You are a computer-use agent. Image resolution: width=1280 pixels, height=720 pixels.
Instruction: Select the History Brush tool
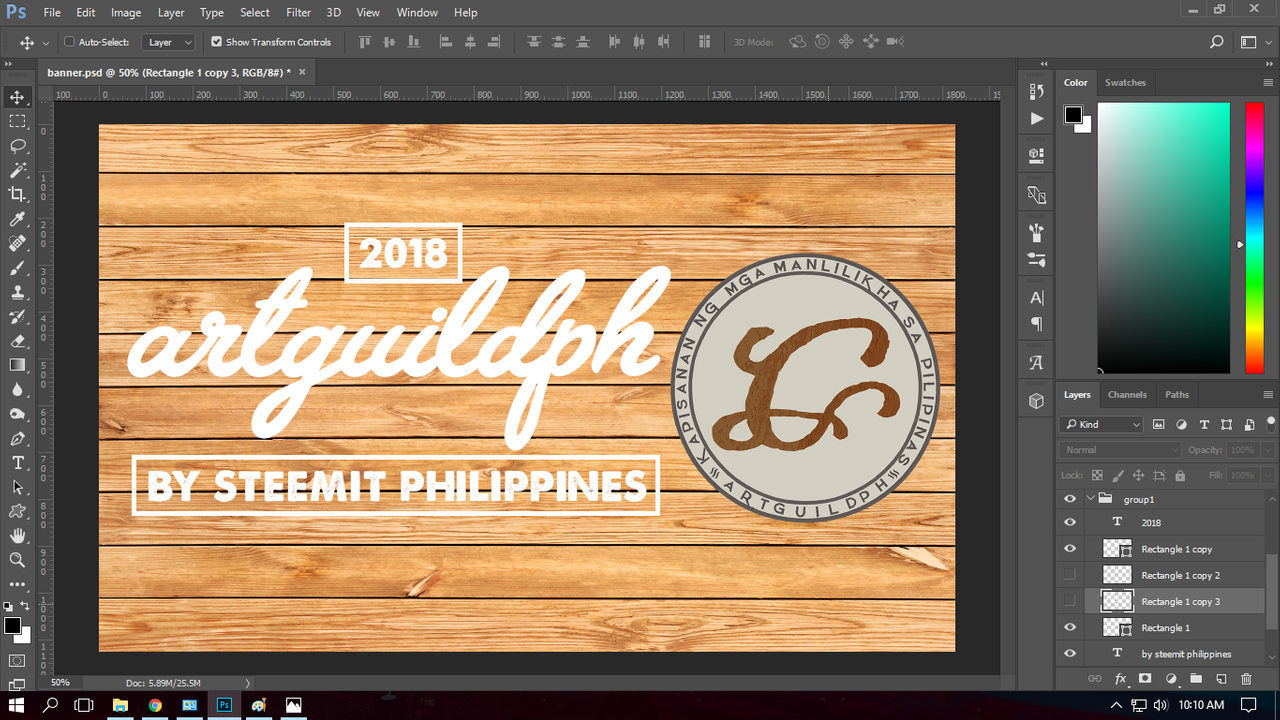[17, 316]
